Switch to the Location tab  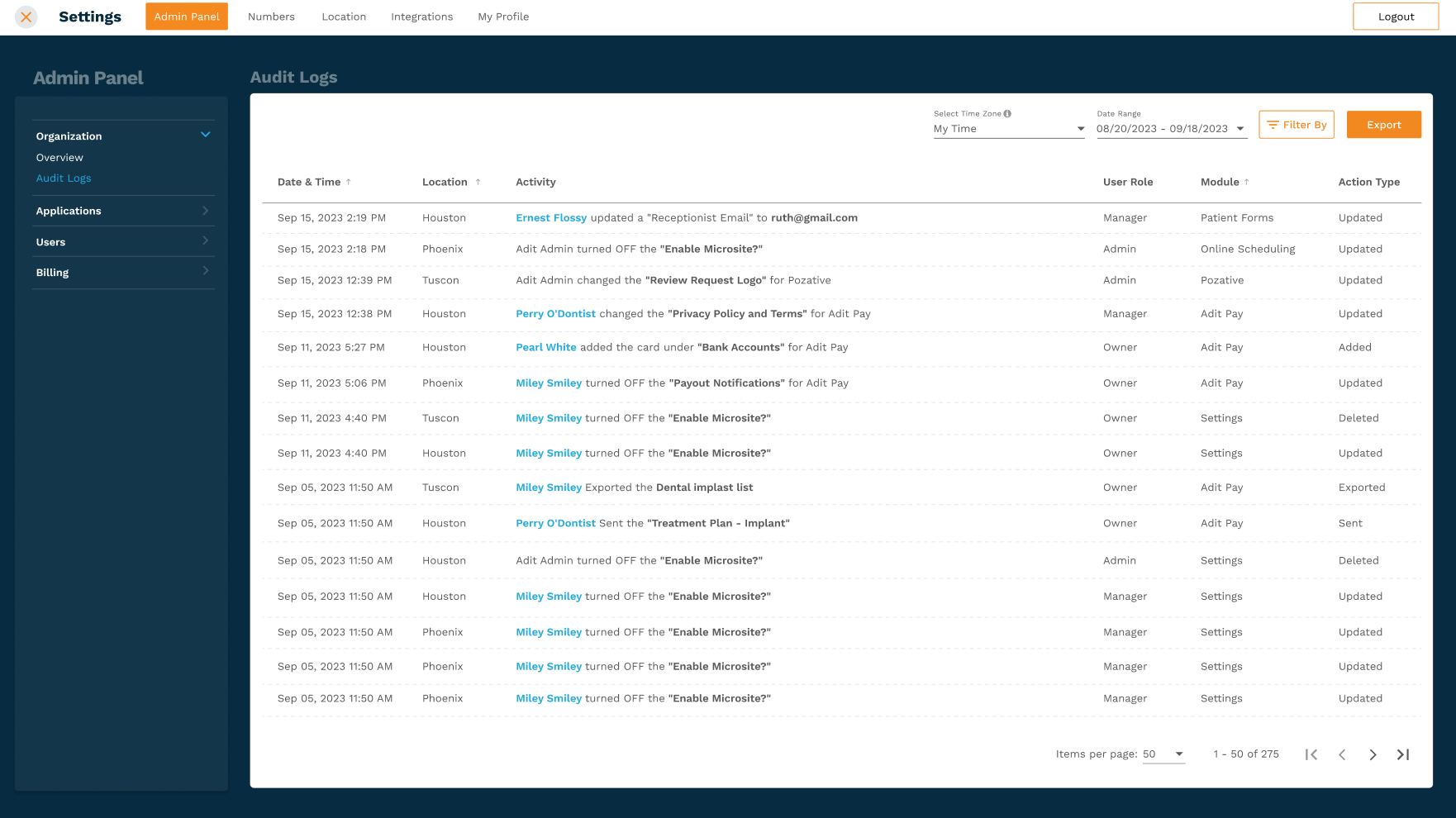[x=344, y=17]
